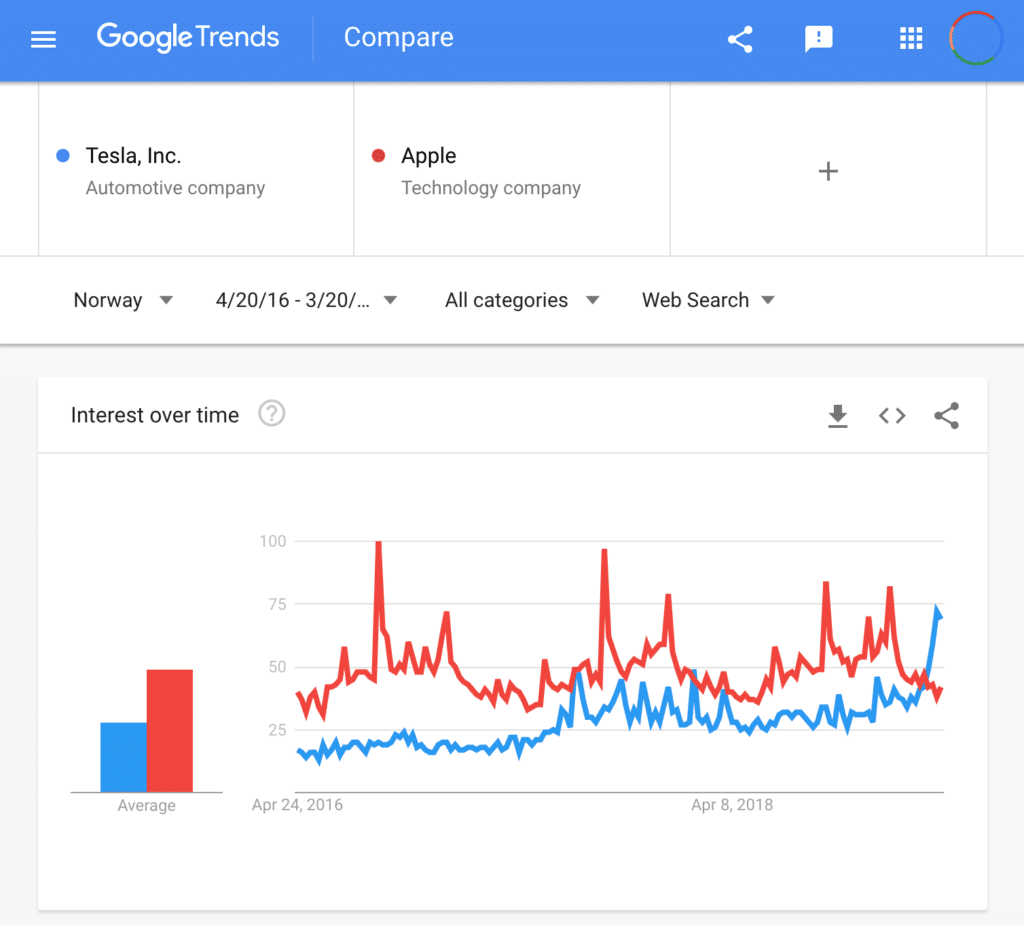Open the embed chart code icon

tap(891, 415)
